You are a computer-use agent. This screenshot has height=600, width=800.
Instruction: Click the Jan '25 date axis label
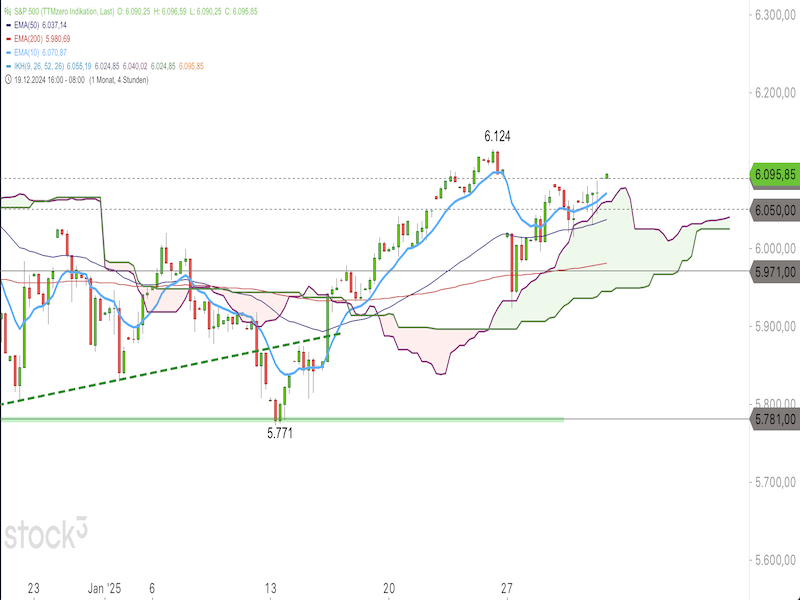coord(105,588)
